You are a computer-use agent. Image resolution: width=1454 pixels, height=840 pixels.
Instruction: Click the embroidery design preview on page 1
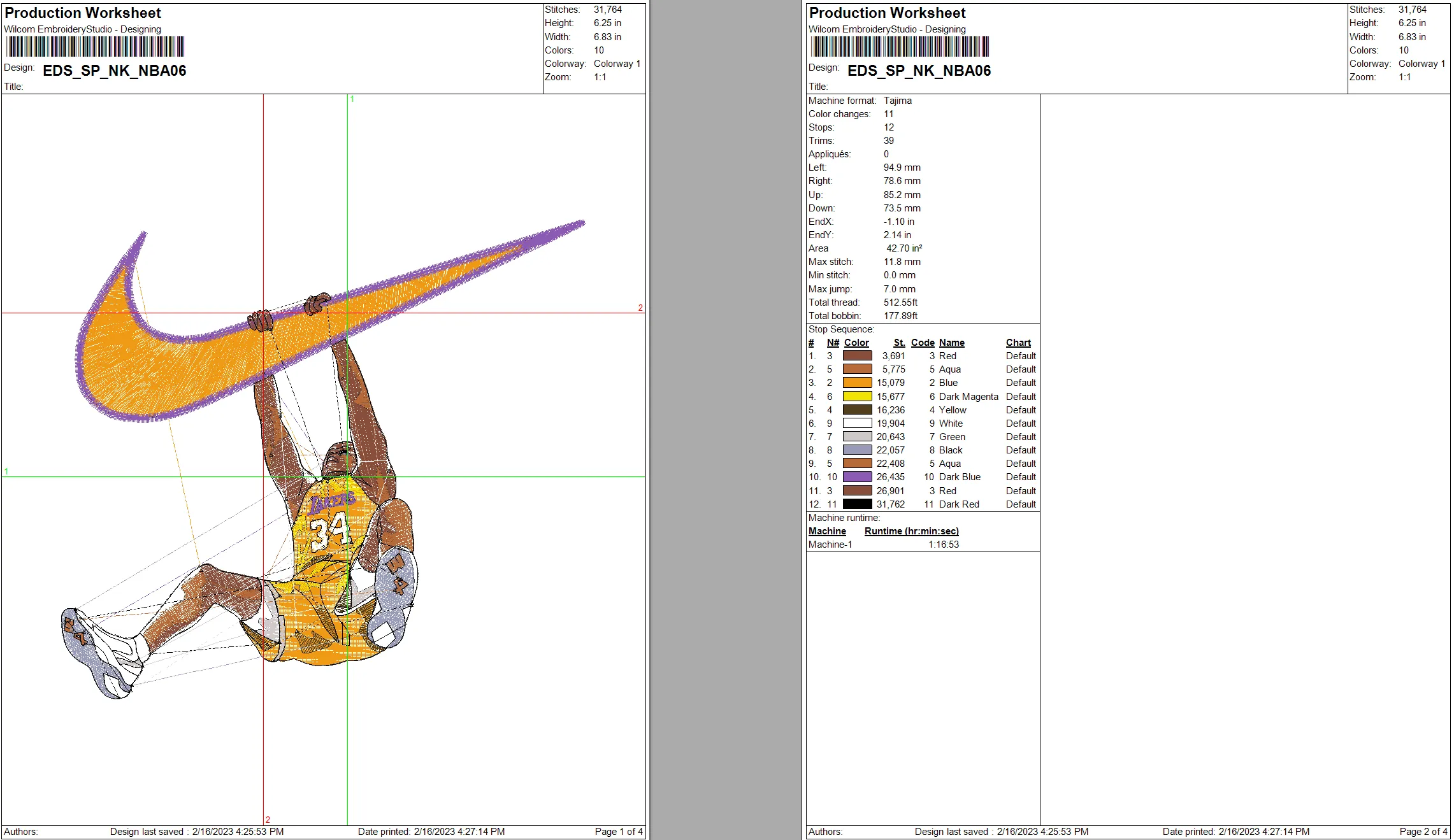[x=323, y=459]
